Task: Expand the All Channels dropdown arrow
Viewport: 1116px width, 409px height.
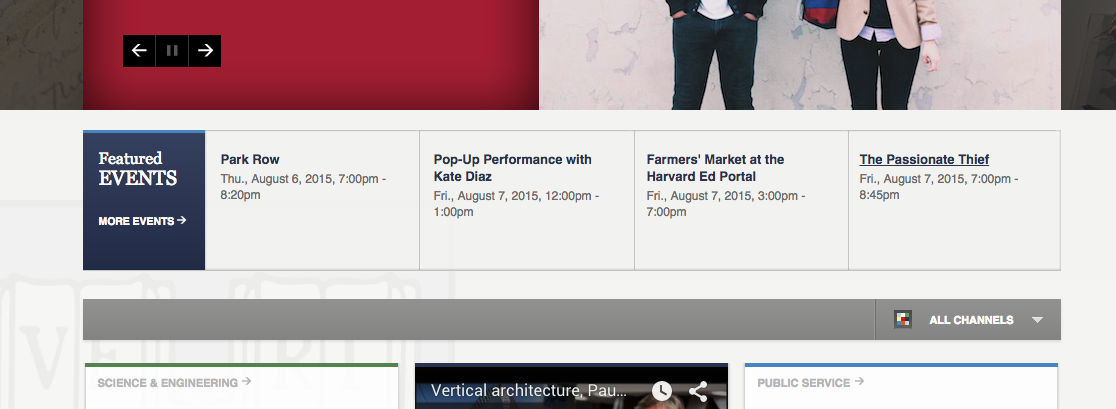Action: (x=1037, y=320)
